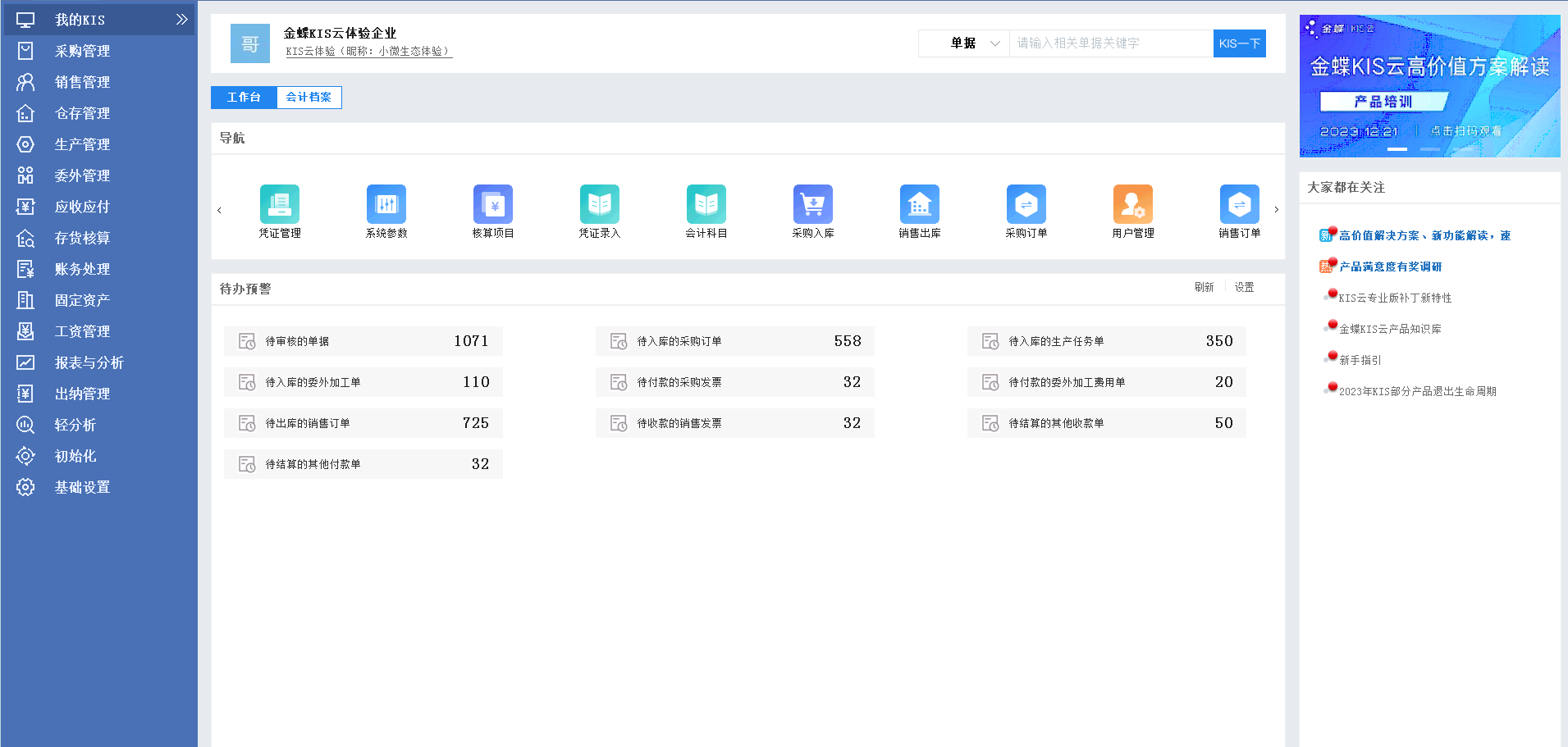Image resolution: width=1568 pixels, height=747 pixels.
Task: Open 采购管理 menu label
Action: click(x=82, y=51)
